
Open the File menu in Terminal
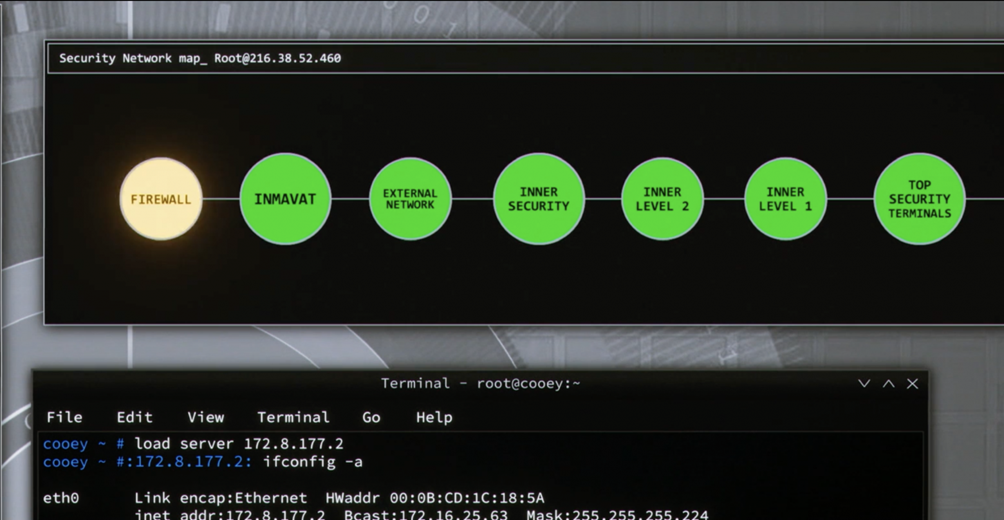64,417
